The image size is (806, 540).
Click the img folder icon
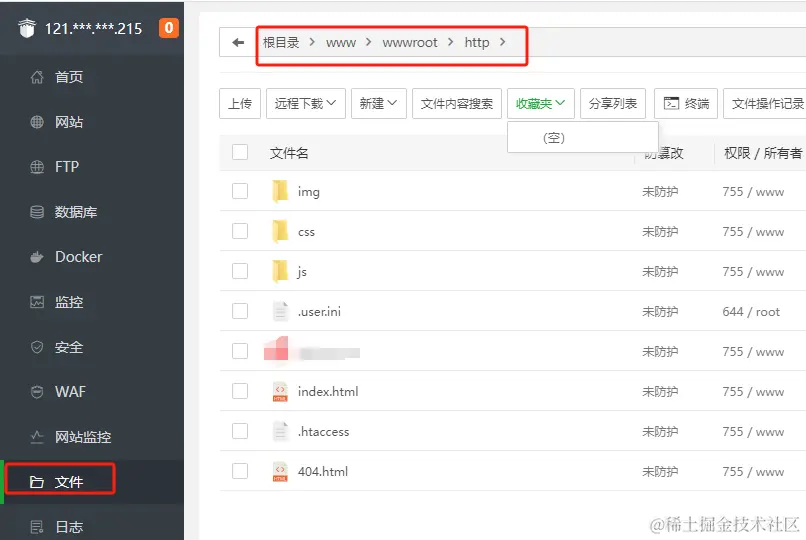pos(280,191)
